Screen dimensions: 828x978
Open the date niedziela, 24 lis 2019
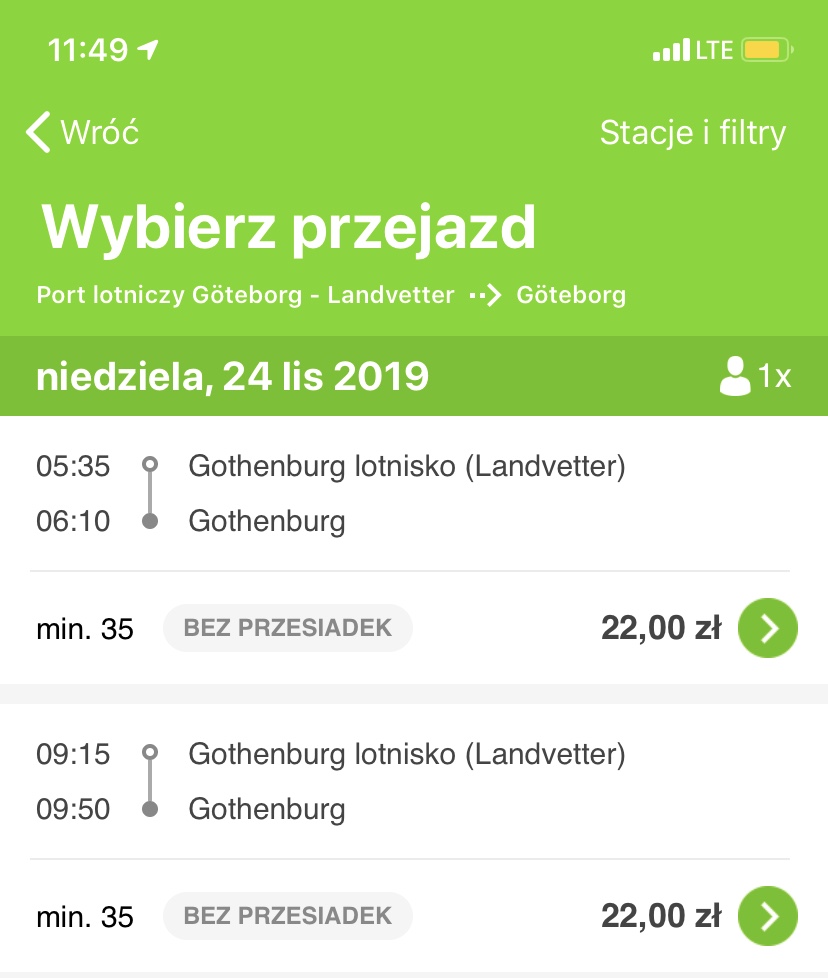click(233, 376)
